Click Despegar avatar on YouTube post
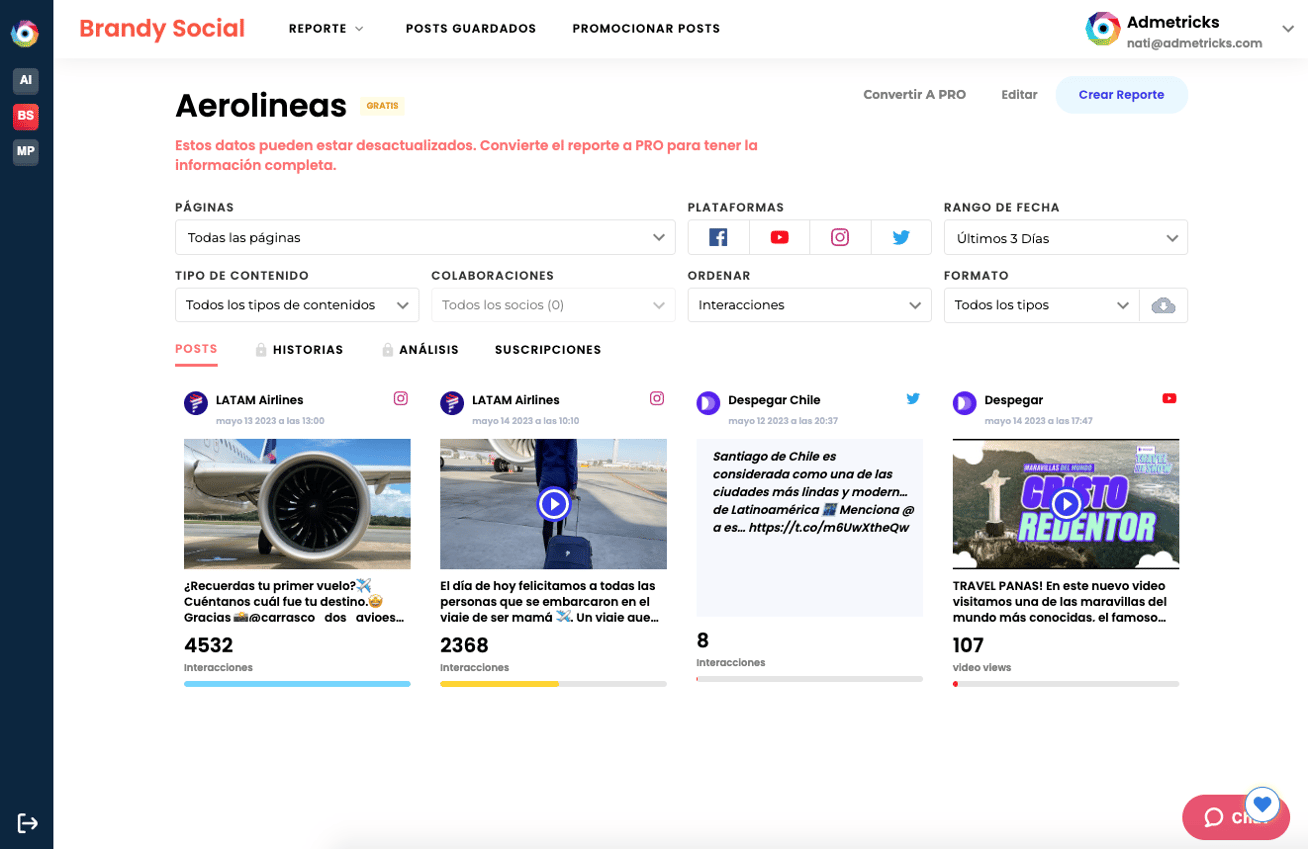 965,403
